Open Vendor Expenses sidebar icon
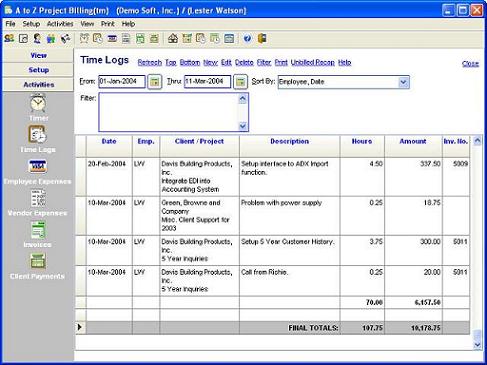This screenshot has height=365, width=487. (x=38, y=198)
